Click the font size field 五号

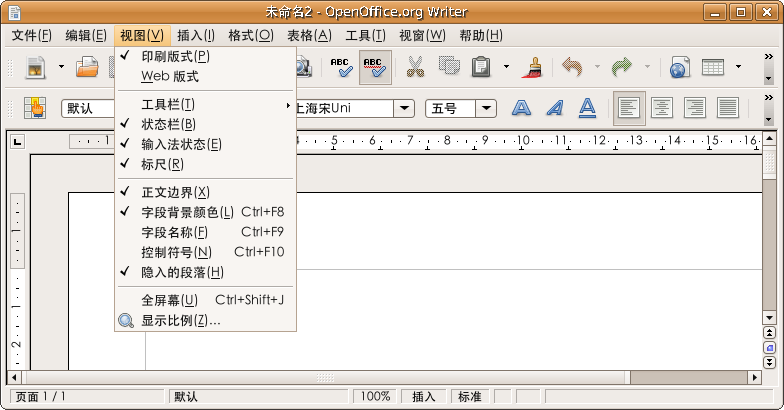[x=451, y=108]
